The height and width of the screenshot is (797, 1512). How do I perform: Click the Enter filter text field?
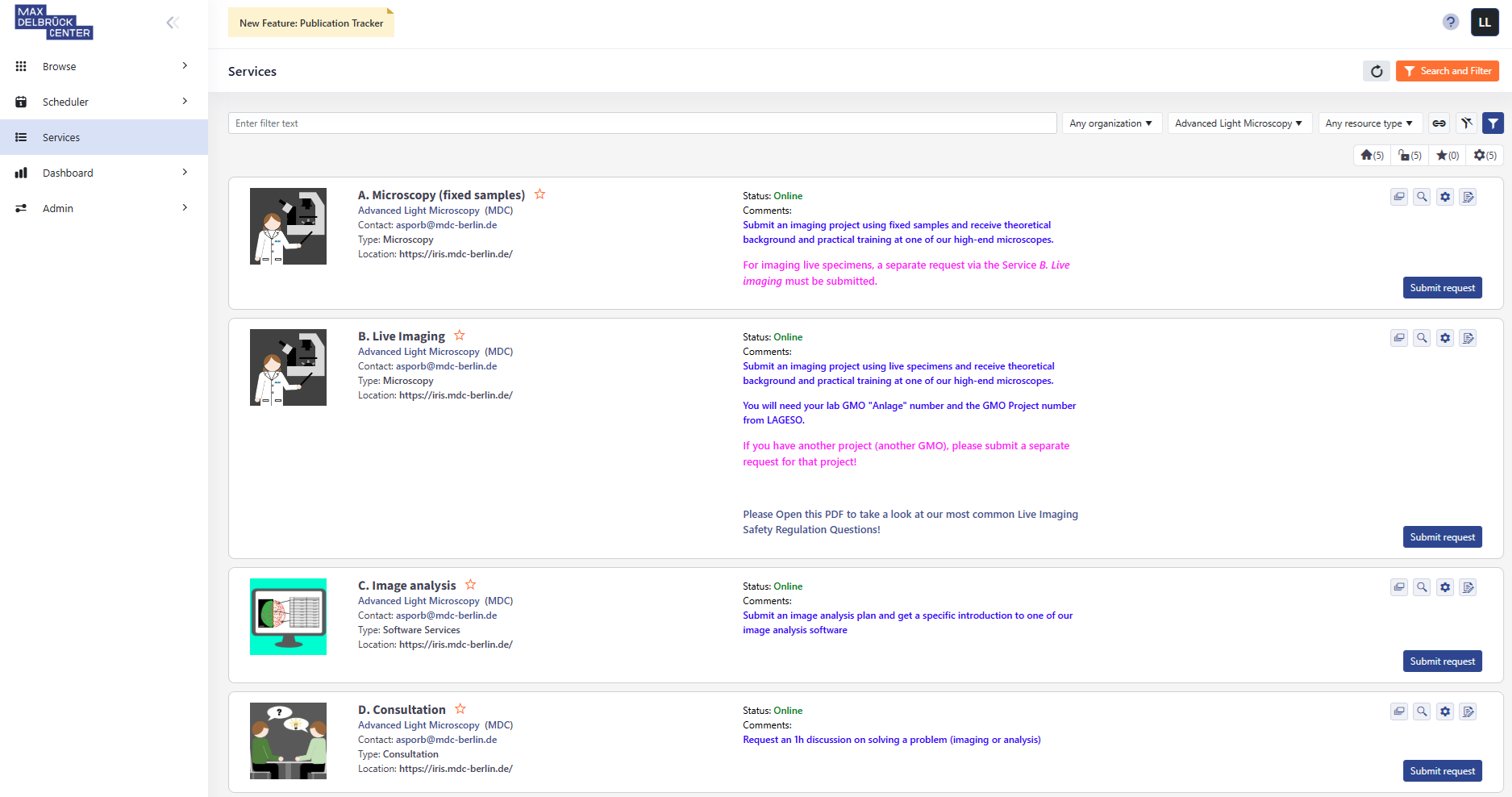click(642, 123)
